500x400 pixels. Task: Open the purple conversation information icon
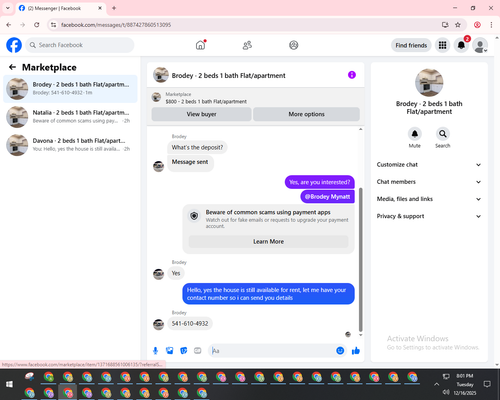pos(352,75)
